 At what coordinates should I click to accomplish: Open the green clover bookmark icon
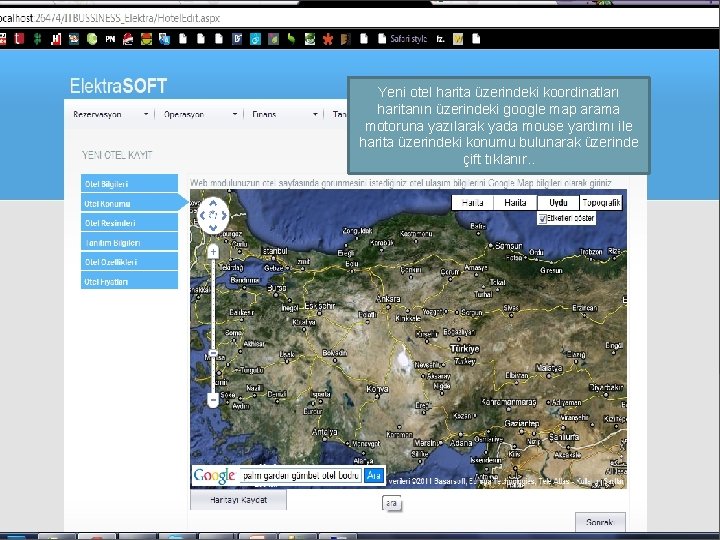[37, 39]
